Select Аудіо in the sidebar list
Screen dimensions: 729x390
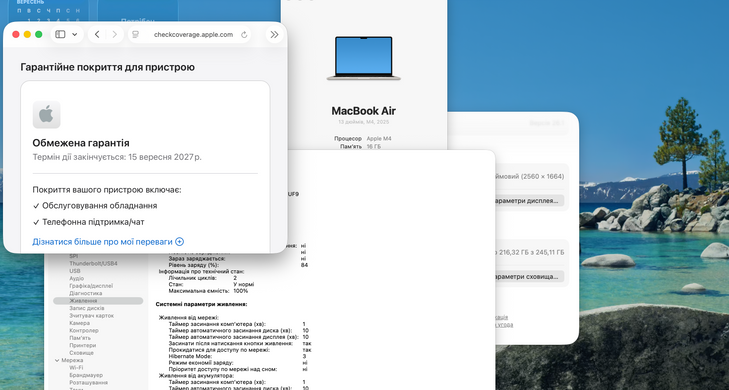point(76,278)
